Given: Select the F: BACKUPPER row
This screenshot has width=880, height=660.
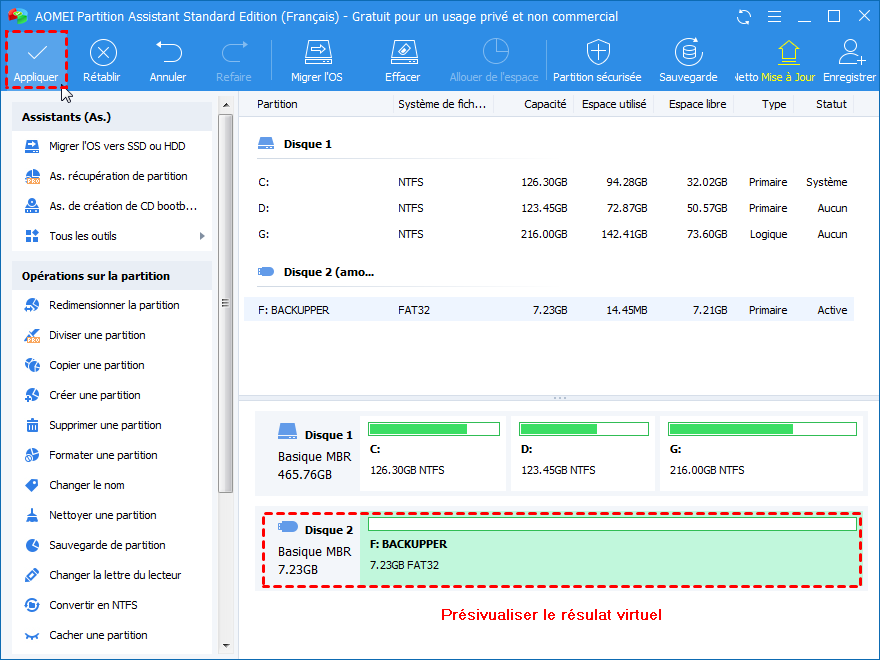Looking at the screenshot, I should [x=549, y=310].
